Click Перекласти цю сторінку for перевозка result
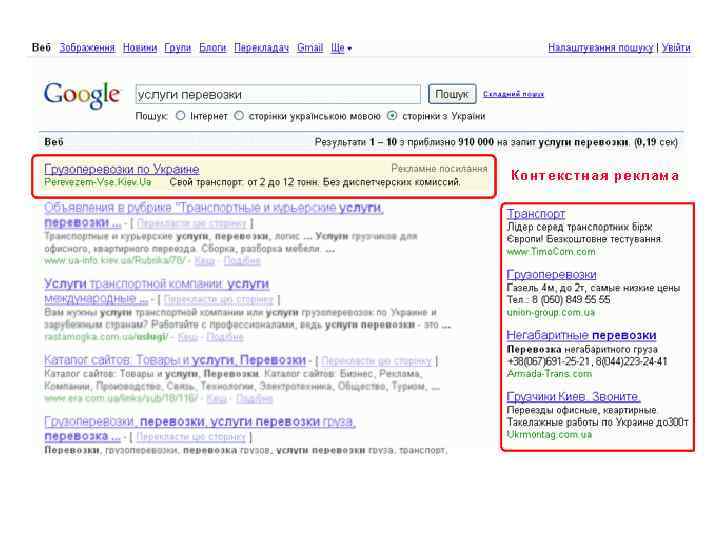The height and width of the screenshot is (540, 720). click(x=191, y=437)
